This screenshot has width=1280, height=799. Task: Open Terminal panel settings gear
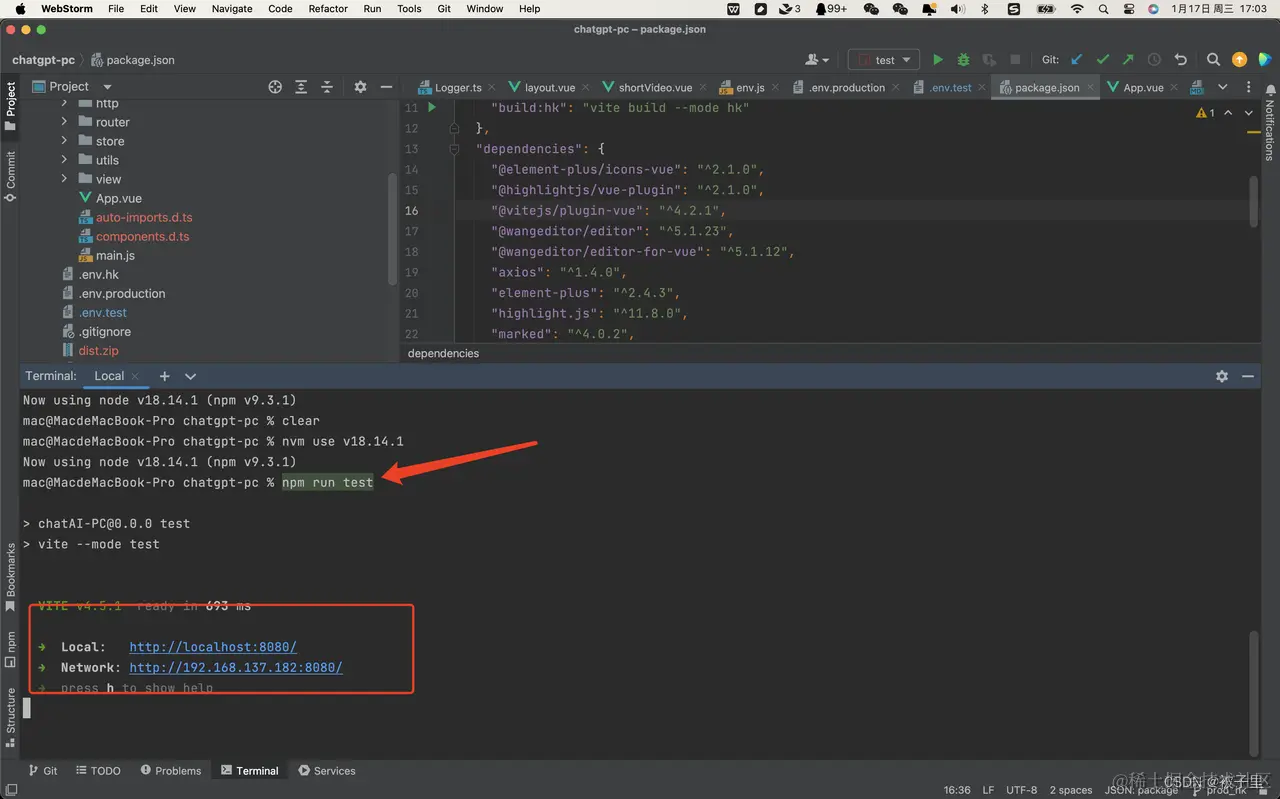pyautogui.click(x=1222, y=376)
